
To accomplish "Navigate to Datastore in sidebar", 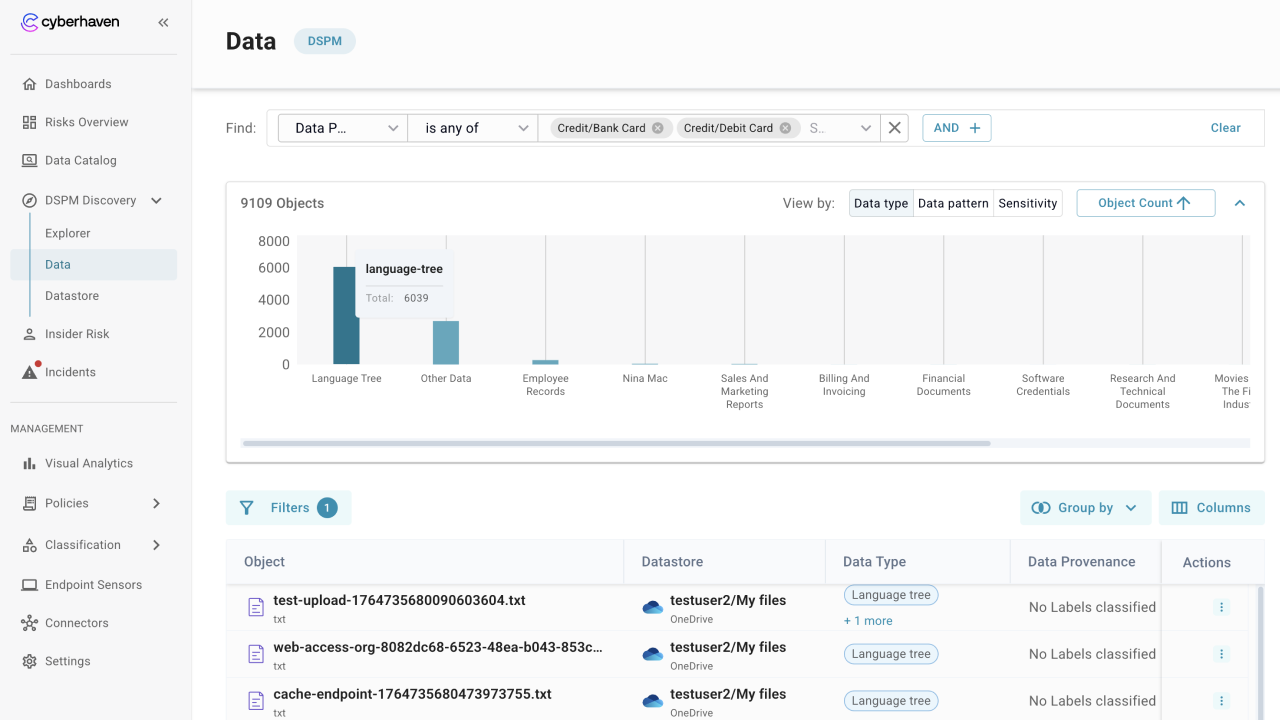I will coord(72,296).
